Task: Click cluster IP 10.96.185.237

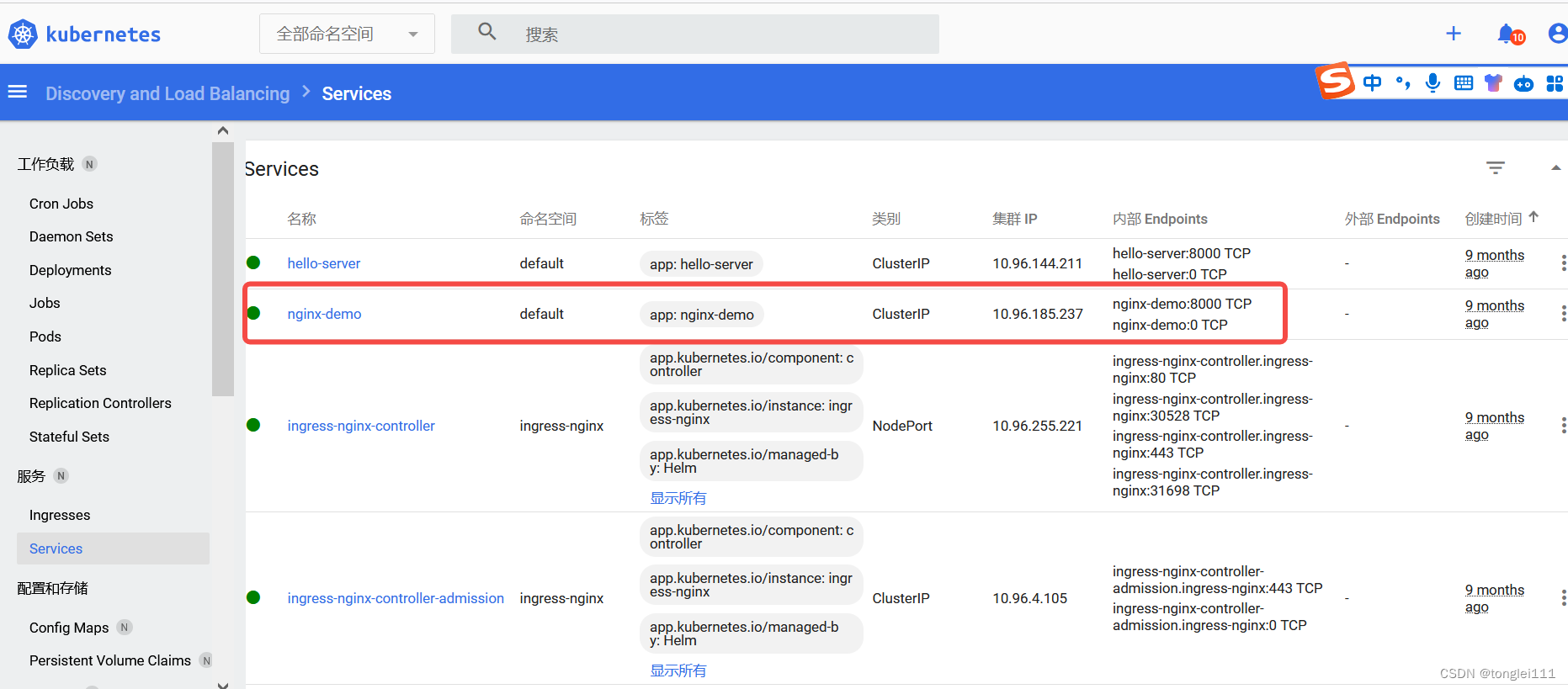Action: pyautogui.click(x=1038, y=314)
